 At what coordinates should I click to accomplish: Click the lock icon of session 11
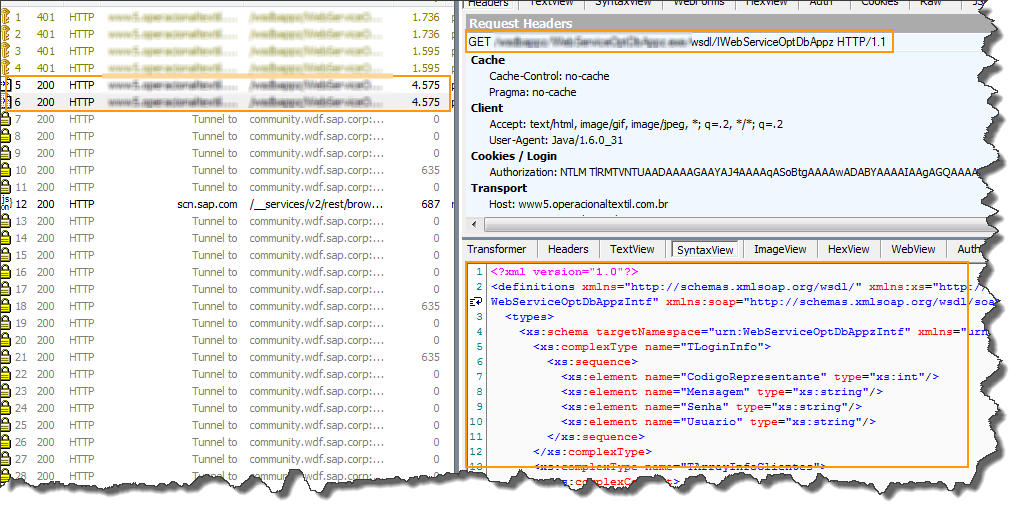tap(5, 187)
